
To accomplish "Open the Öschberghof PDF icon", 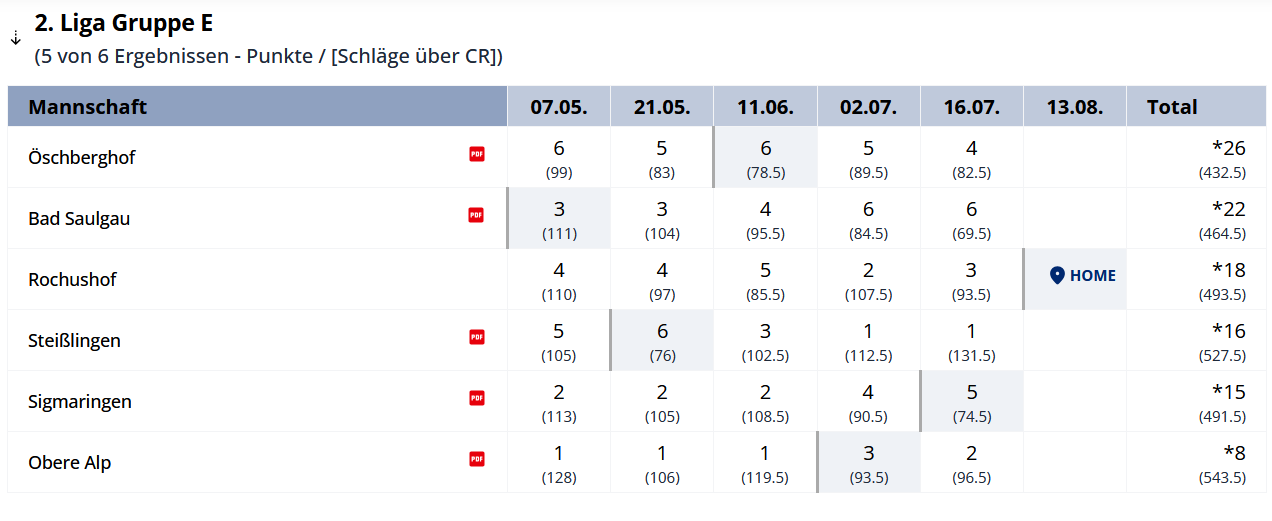I will (477, 154).
